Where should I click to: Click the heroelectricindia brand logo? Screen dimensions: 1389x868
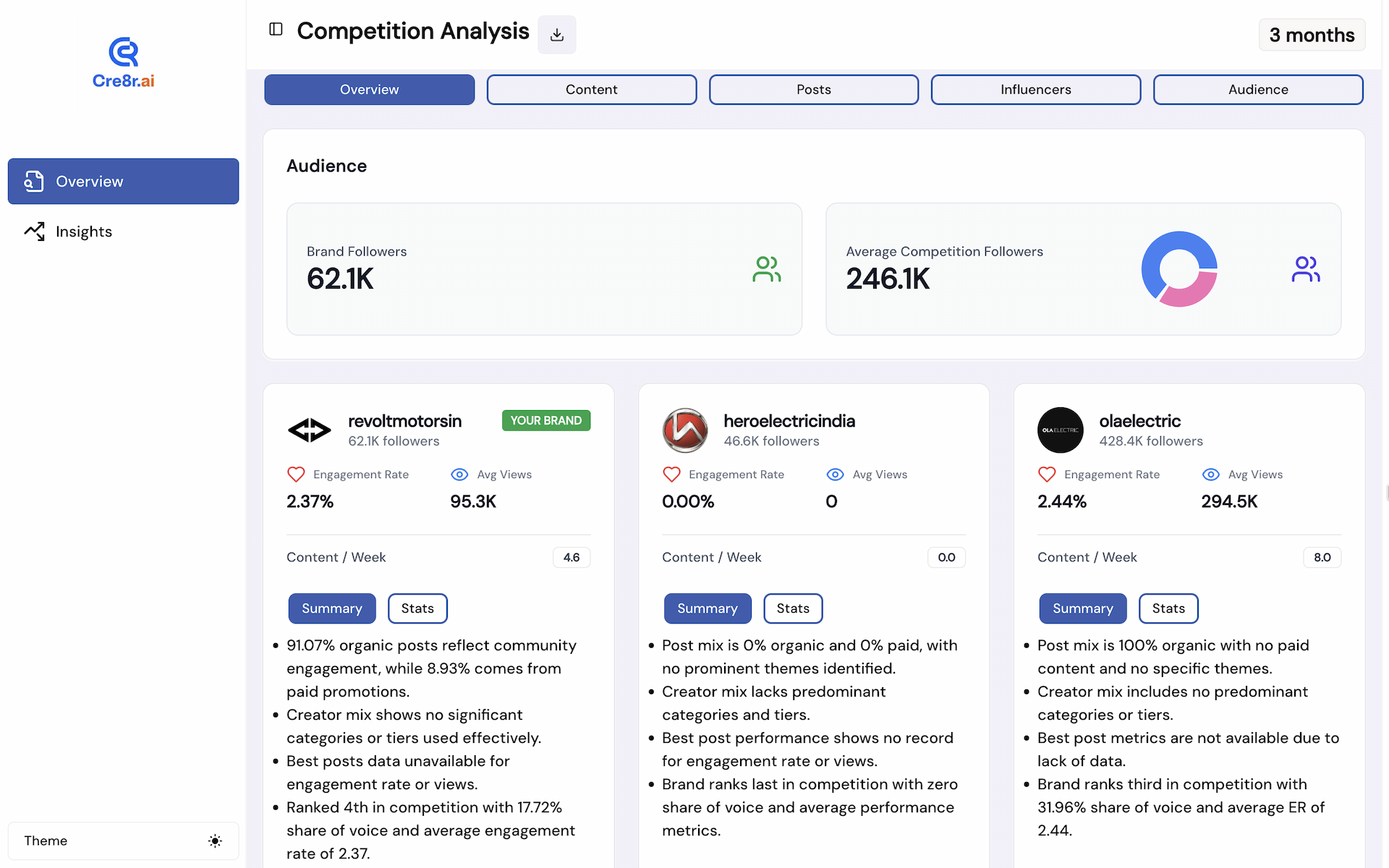pos(685,430)
